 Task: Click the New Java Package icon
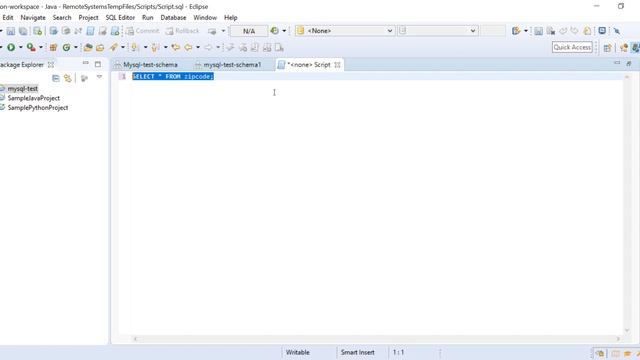[53, 47]
